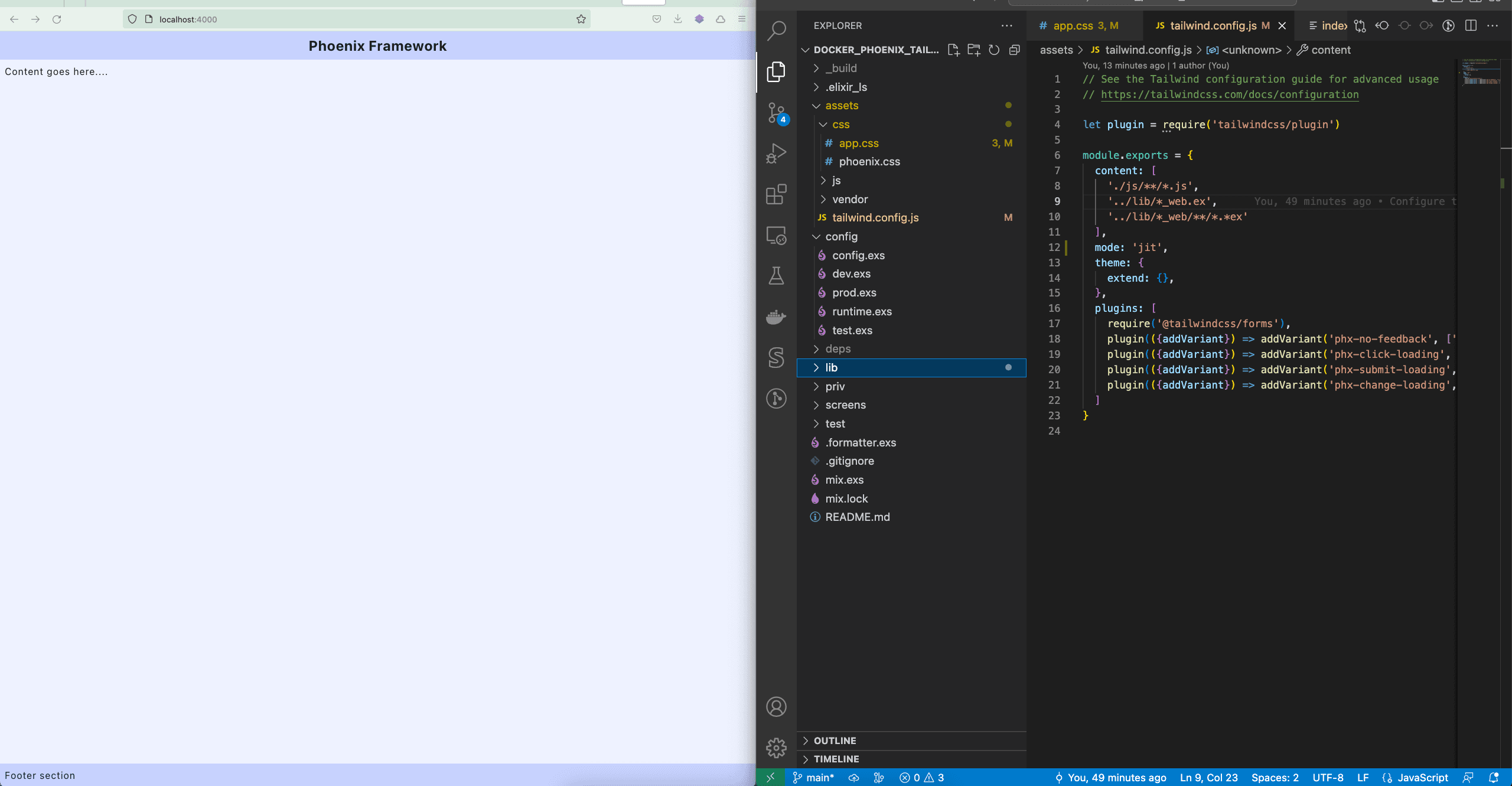Open the Source Control view with pending changes
1512x786 pixels.
coord(775,114)
